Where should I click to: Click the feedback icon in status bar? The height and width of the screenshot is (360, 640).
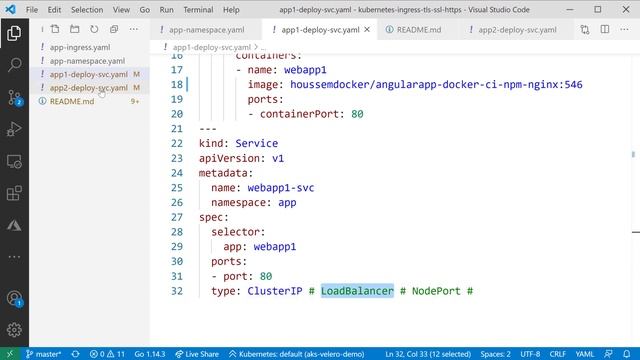click(x=609, y=354)
